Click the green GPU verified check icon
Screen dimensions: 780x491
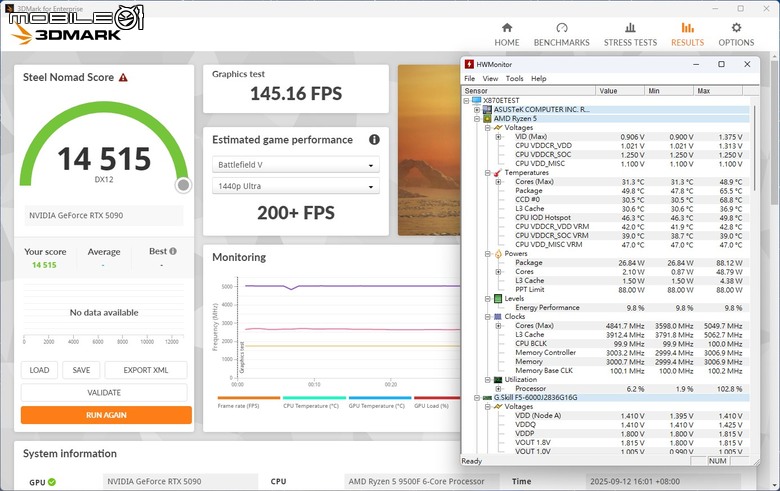52,482
